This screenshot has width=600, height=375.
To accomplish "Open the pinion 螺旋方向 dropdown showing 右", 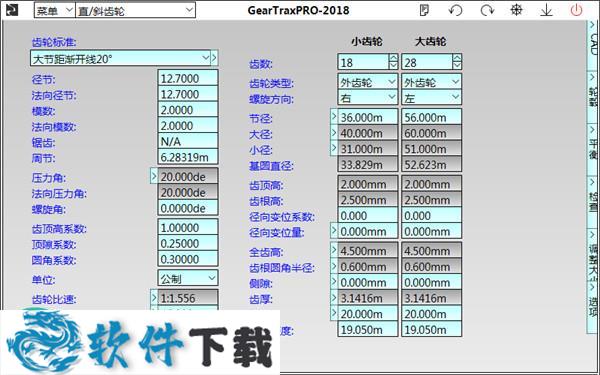I will [368, 98].
